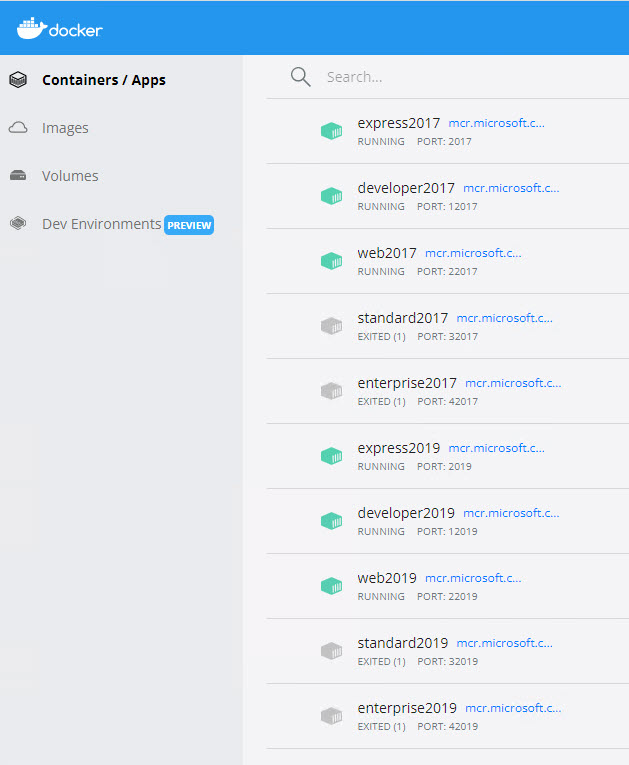The height and width of the screenshot is (765, 629).
Task: Click PORT: 42019 text
Action: 447,726
